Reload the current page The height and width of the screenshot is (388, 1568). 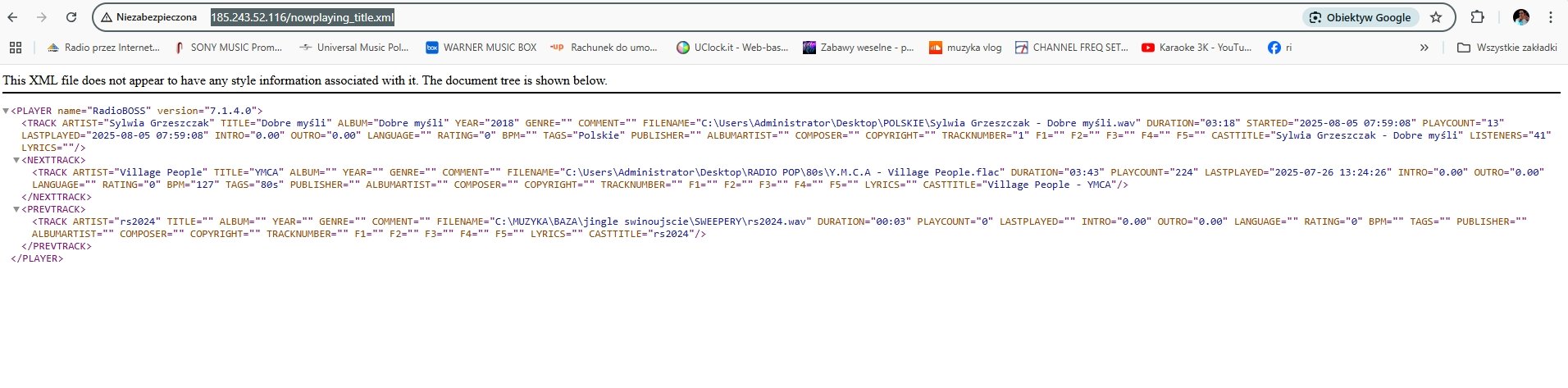[71, 17]
